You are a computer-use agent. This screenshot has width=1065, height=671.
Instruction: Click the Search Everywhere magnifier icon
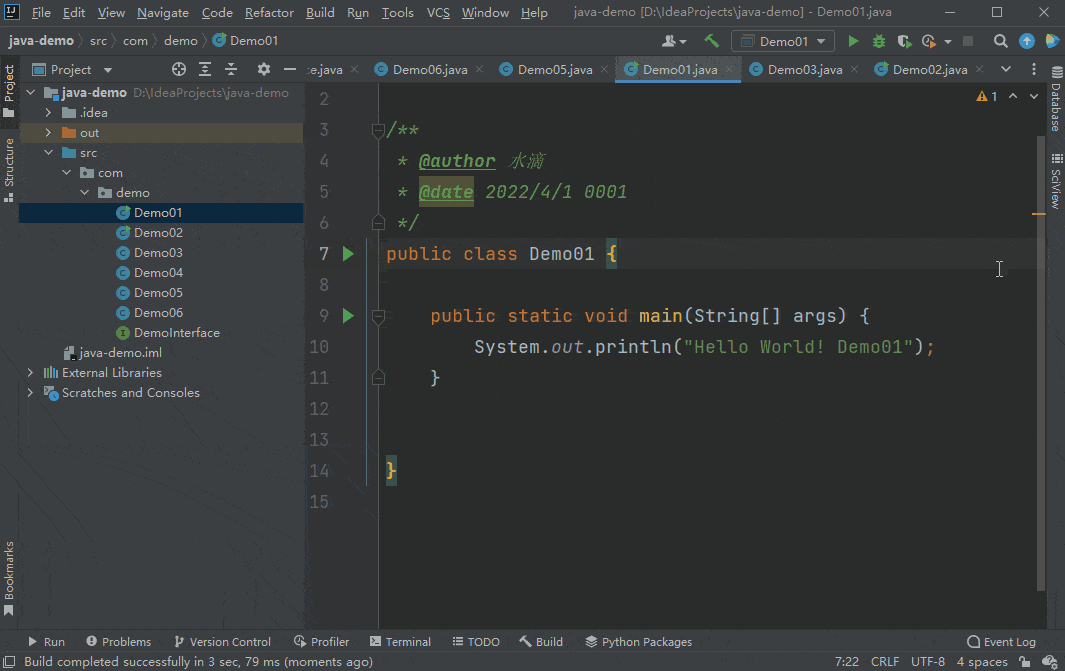tap(1001, 40)
